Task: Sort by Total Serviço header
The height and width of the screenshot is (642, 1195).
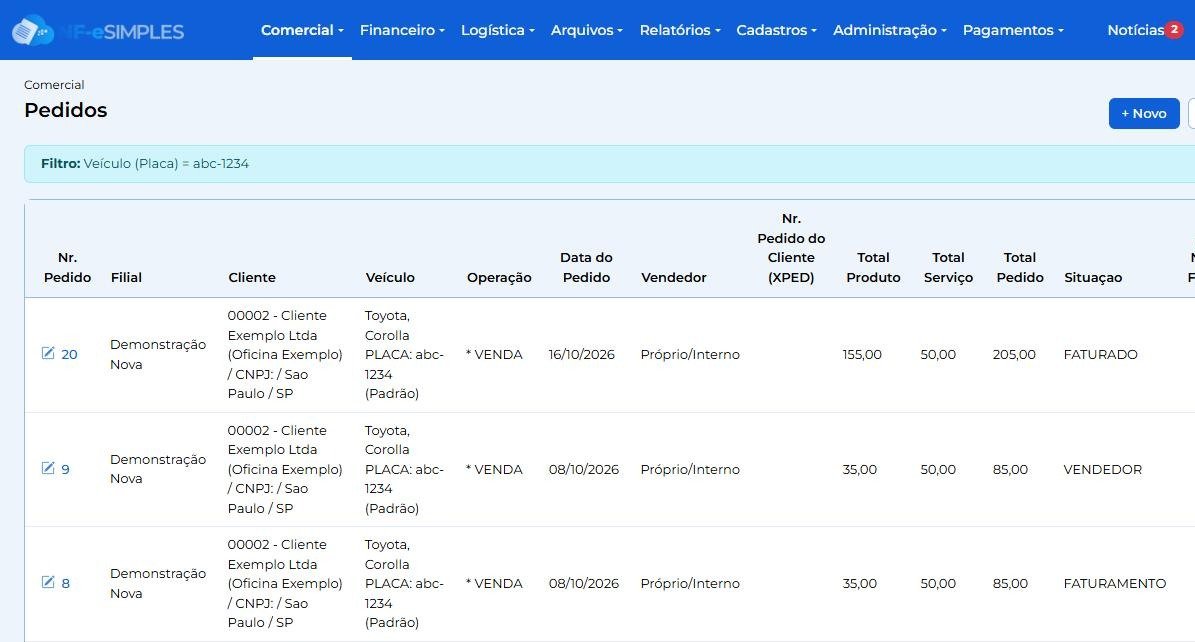Action: click(948, 268)
